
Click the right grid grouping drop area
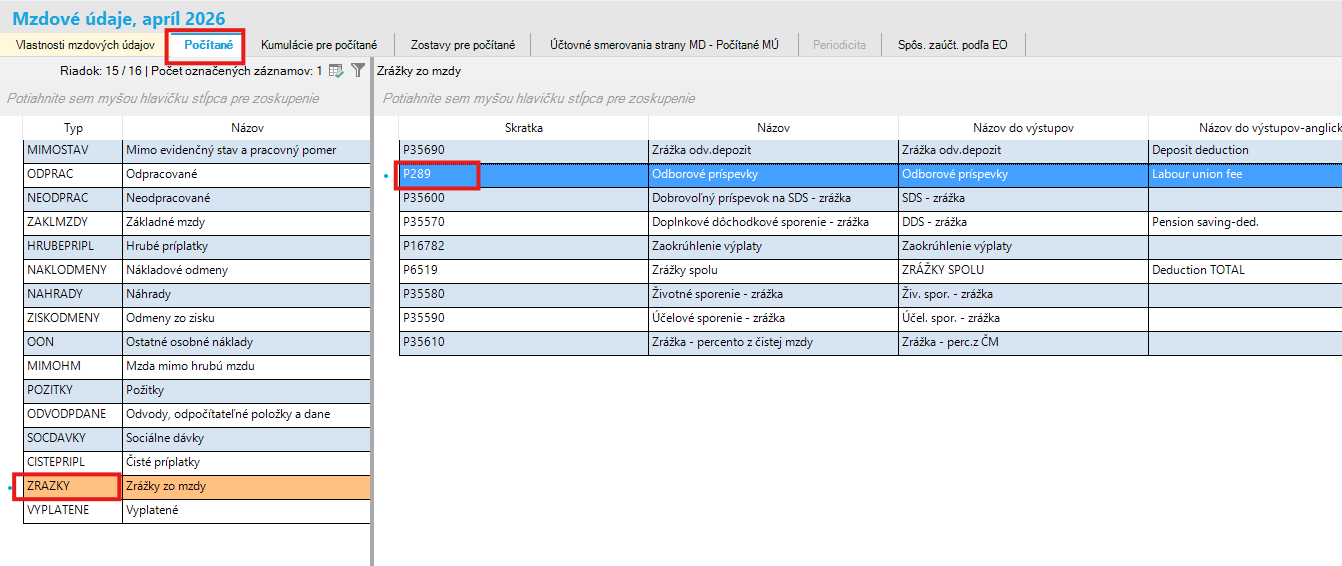859,99
